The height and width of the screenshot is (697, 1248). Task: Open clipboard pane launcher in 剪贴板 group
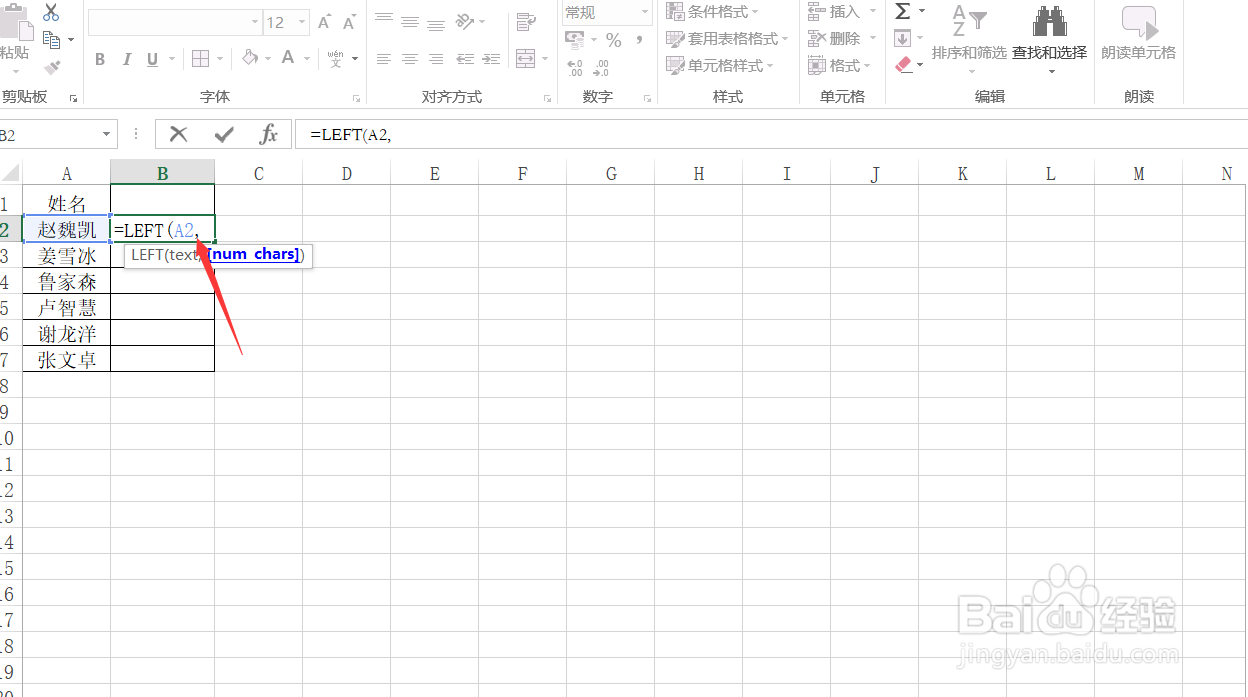coord(73,99)
